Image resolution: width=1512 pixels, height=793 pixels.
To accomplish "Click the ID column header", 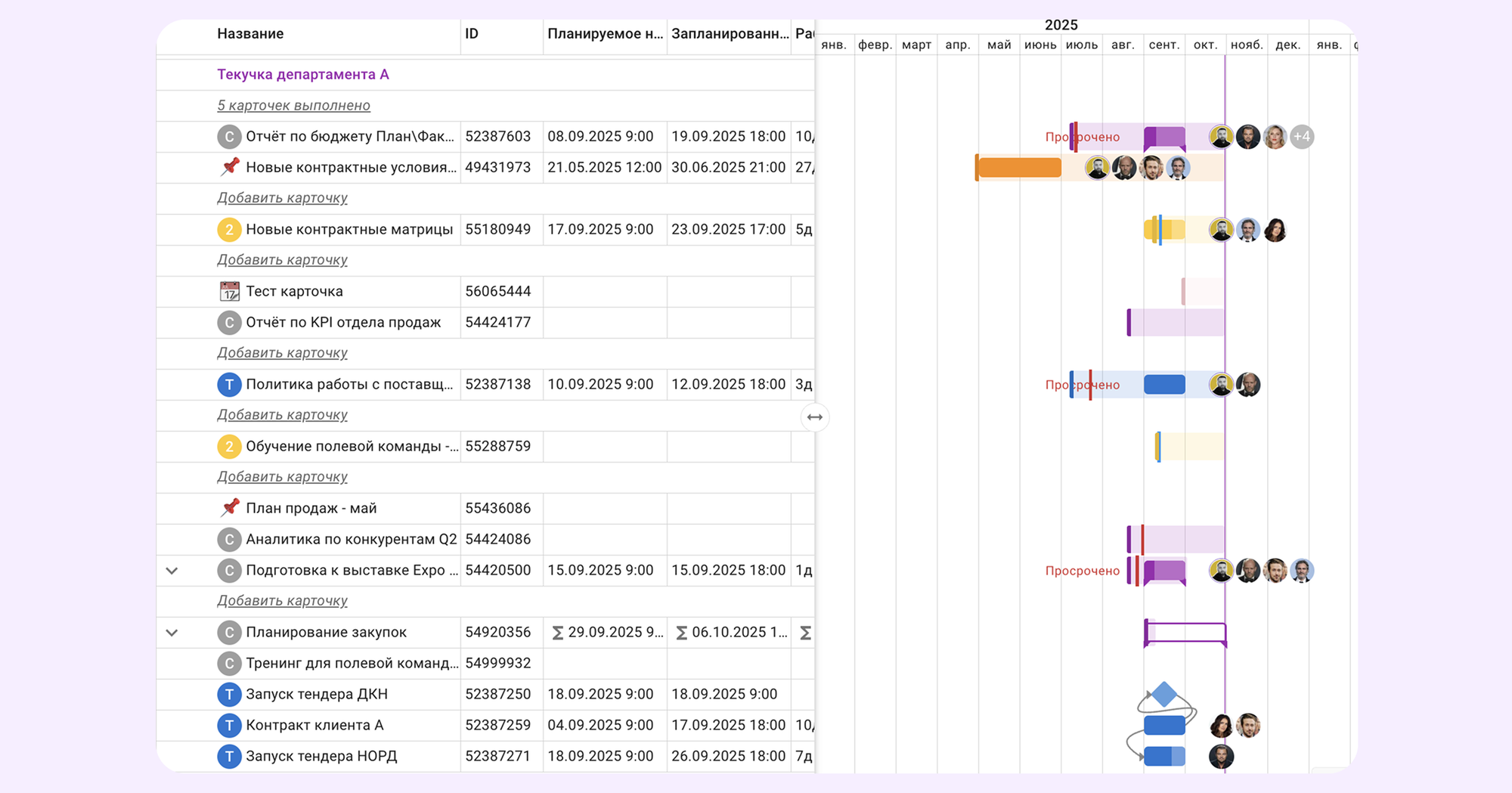I will 472,34.
